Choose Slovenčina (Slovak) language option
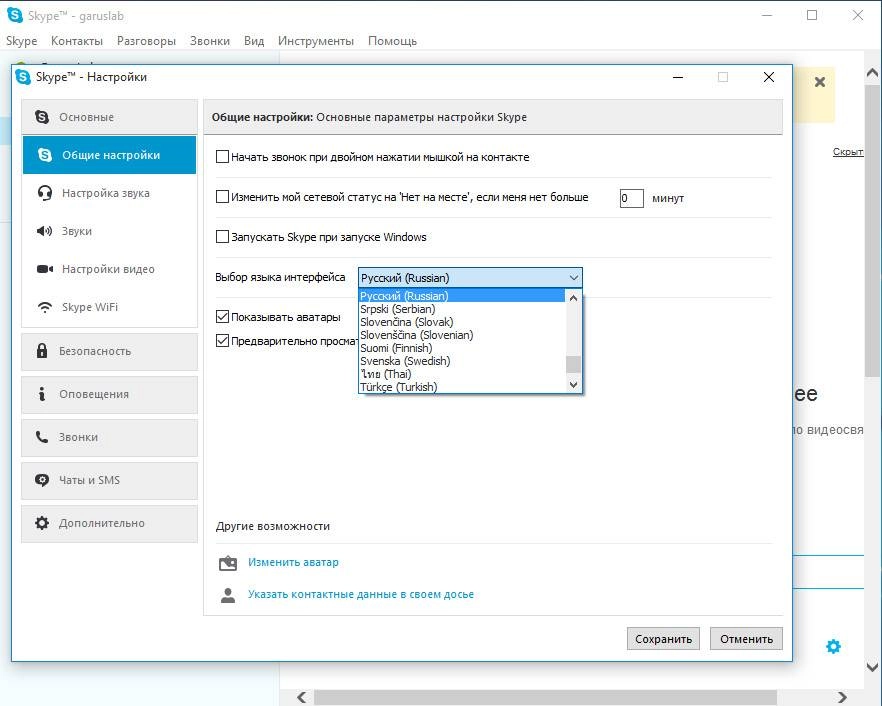The image size is (882, 706). click(462, 322)
